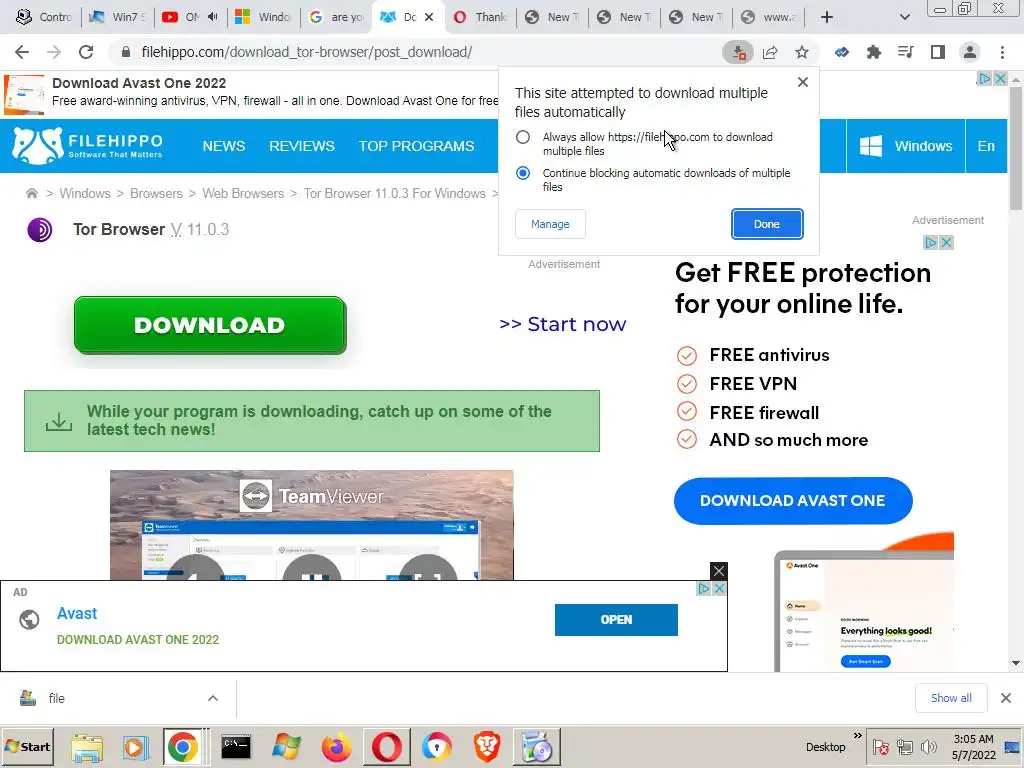Viewport: 1024px width, 768px height.
Task: Click the page vertical scrollbar thumb
Action: pyautogui.click(x=1016, y=147)
